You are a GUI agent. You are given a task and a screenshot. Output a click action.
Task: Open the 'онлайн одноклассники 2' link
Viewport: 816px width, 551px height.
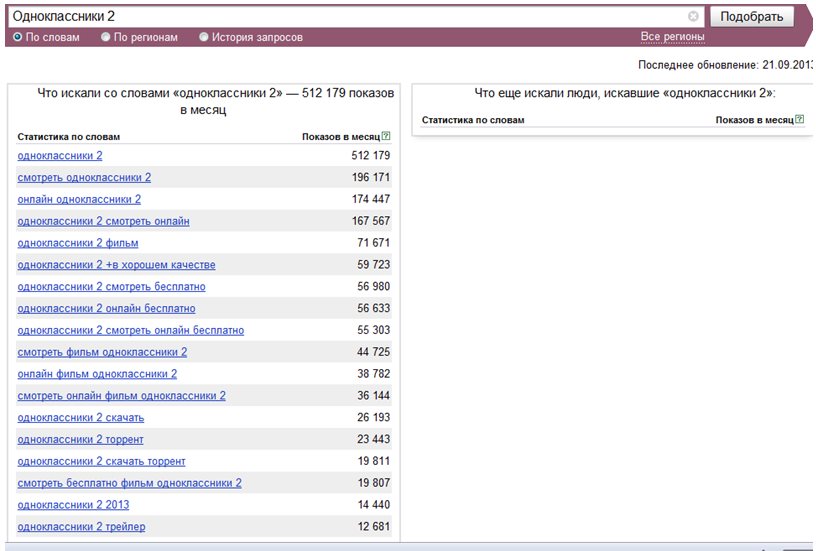click(79, 199)
